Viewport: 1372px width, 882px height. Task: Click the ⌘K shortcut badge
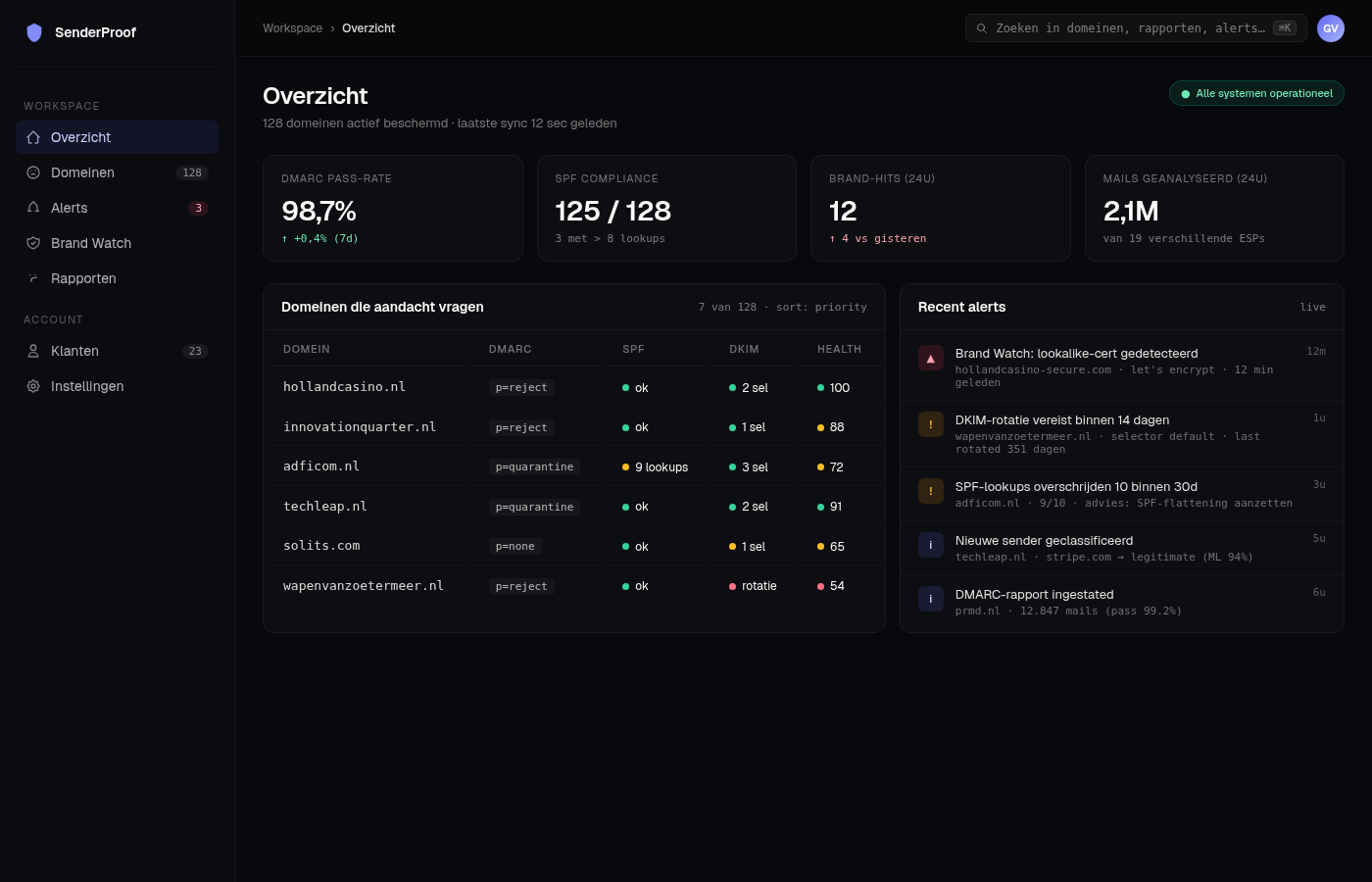pyautogui.click(x=1285, y=28)
